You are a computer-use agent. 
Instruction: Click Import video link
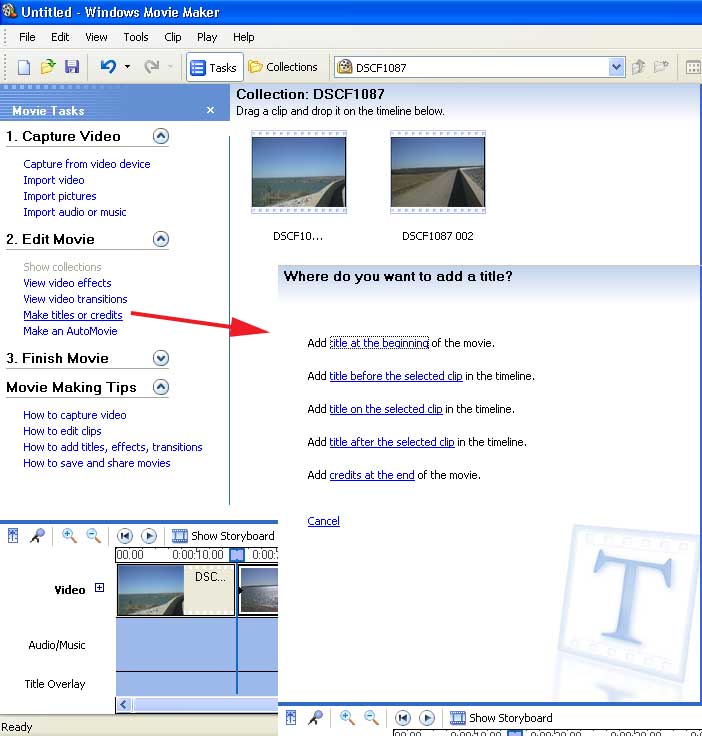54,180
